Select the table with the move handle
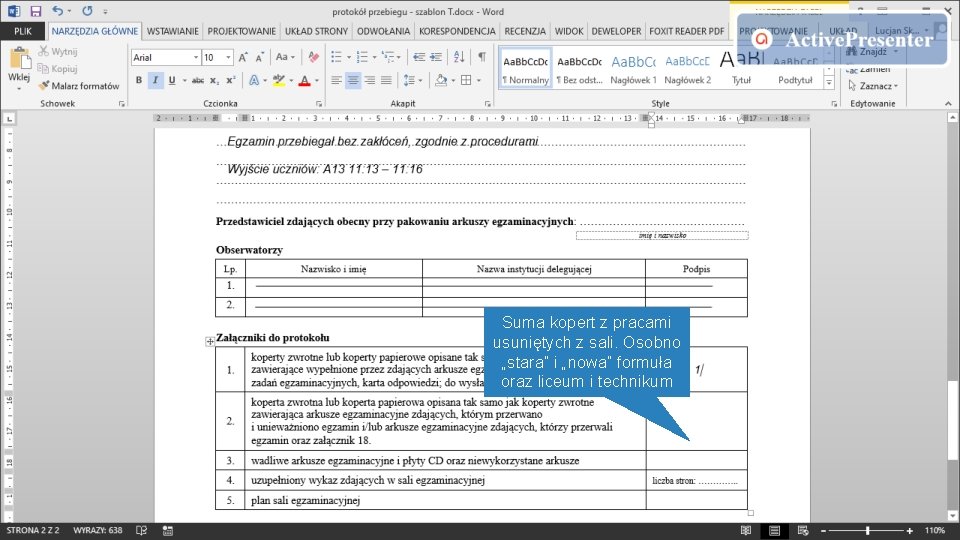Screen dimensions: 960x540 click(209, 342)
